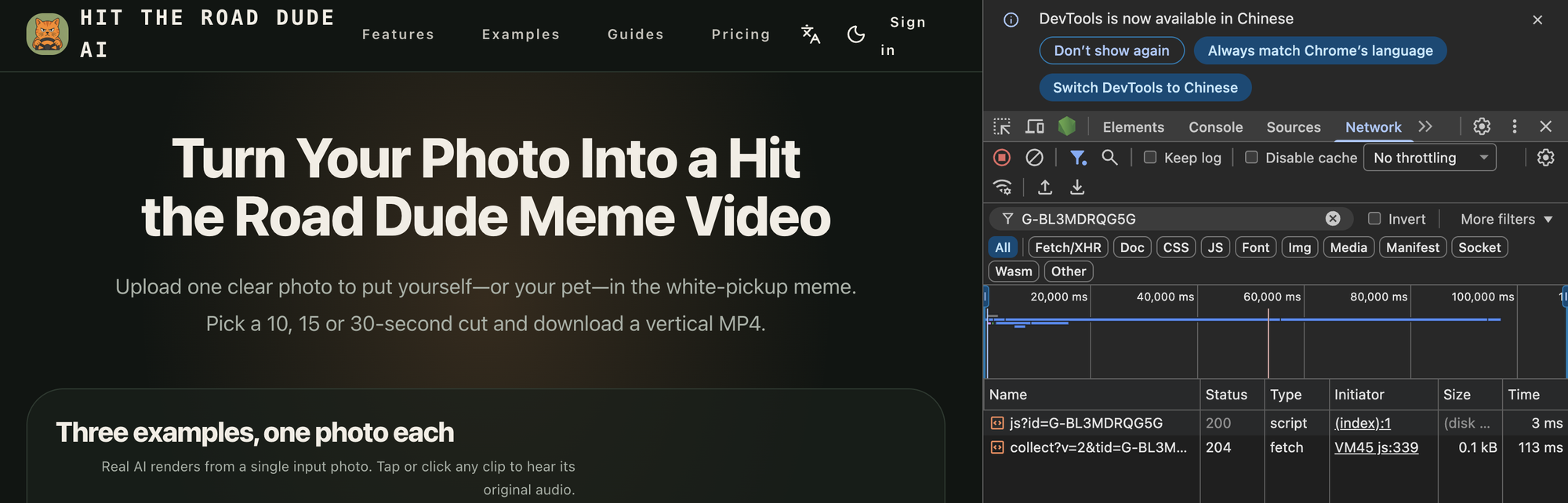Enable the Keep log checkbox
The image size is (1568, 503).
(1150, 157)
